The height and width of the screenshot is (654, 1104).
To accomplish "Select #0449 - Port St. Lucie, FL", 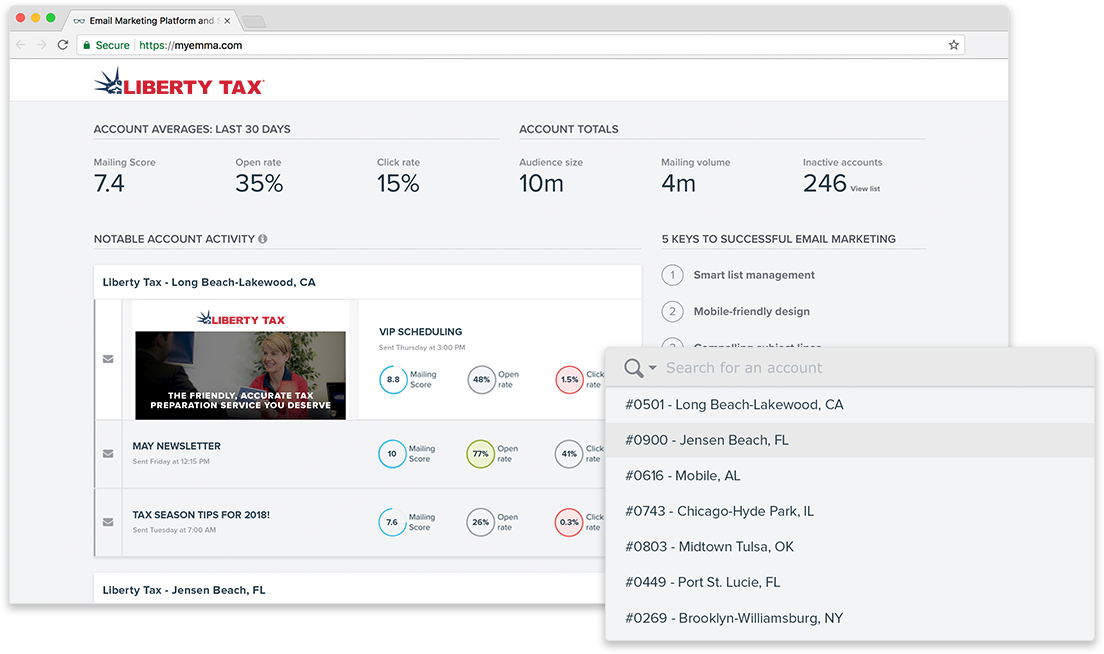I will 850,582.
